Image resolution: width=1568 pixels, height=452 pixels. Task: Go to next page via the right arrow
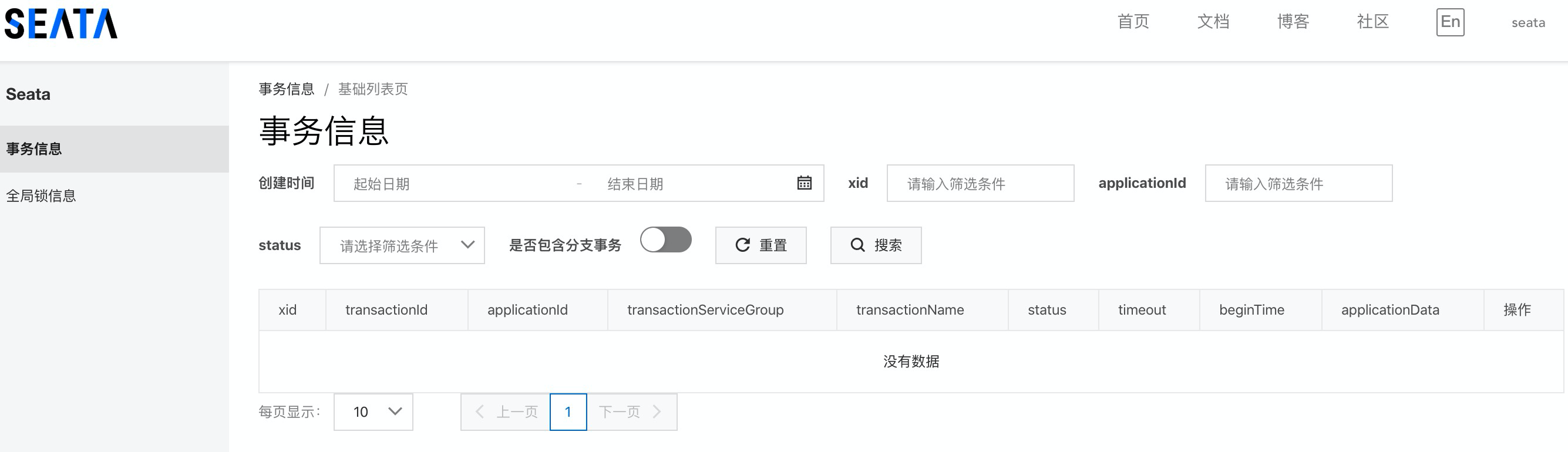657,411
